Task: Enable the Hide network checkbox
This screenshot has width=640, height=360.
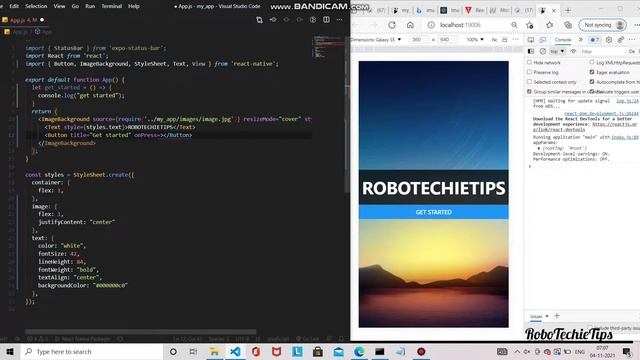Action: (529, 62)
